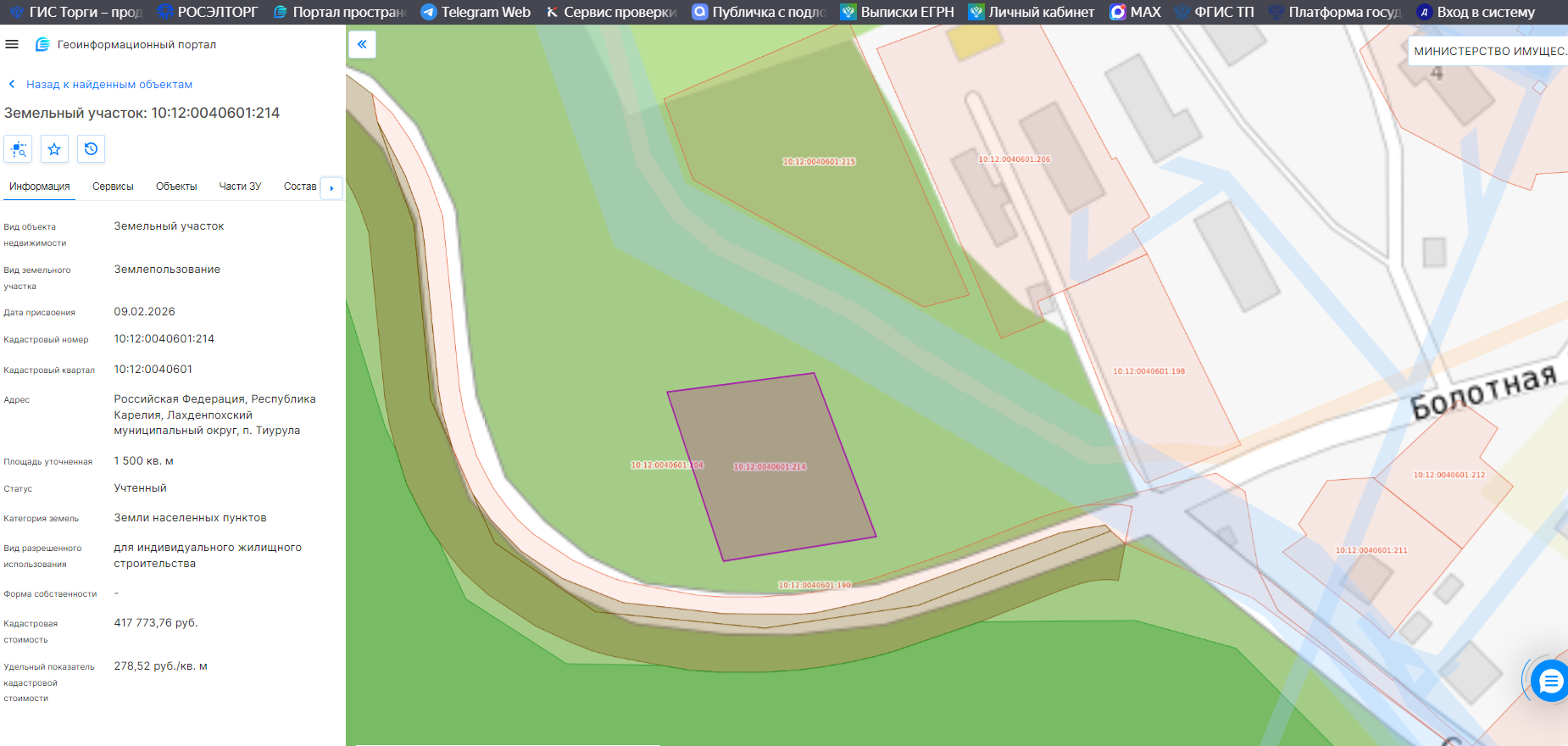This screenshot has height=746, width=1568.
Task: Open the chat bubble widget
Action: pyautogui.click(x=1550, y=681)
